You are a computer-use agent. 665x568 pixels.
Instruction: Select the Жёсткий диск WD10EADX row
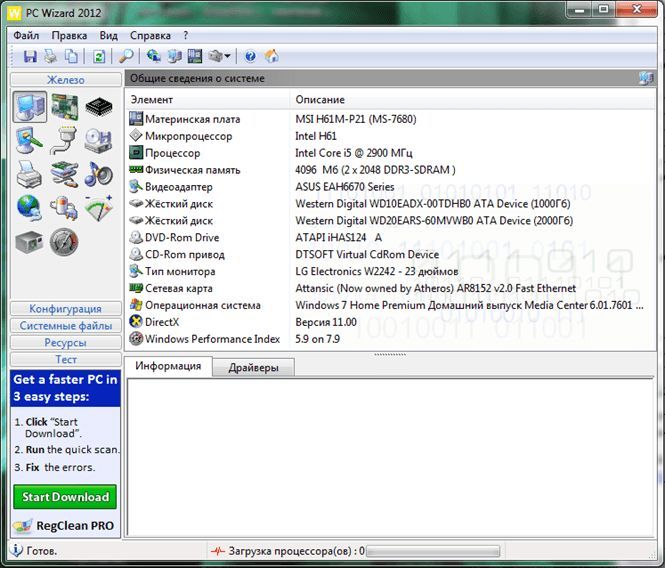(390, 204)
